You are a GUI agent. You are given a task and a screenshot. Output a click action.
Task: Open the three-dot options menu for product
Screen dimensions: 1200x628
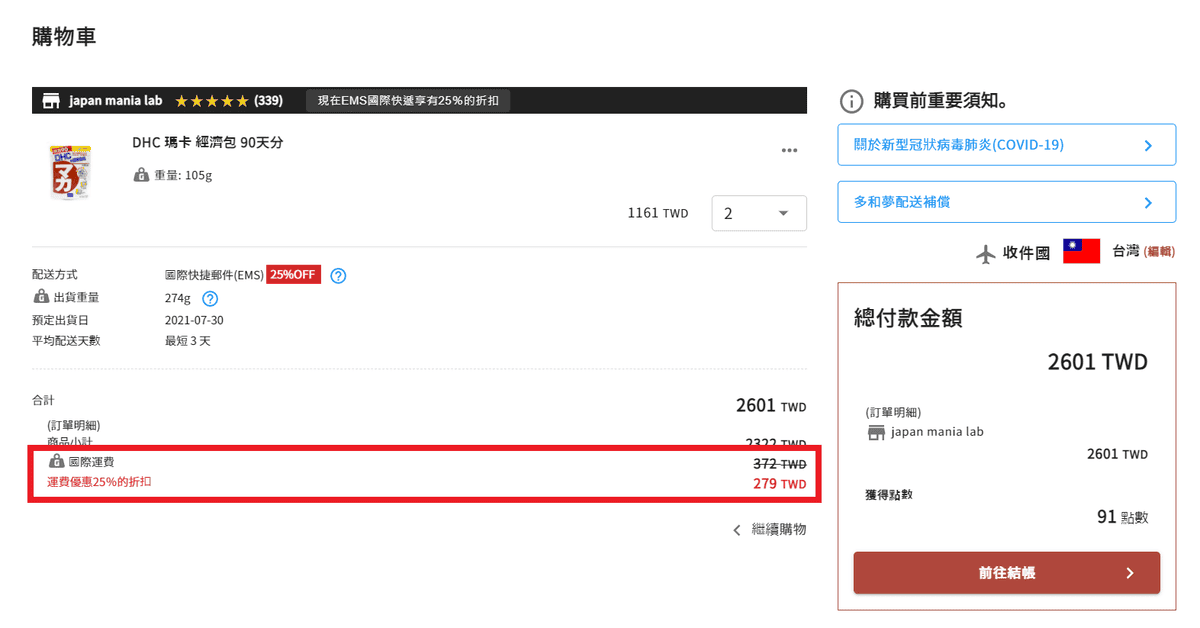click(789, 151)
